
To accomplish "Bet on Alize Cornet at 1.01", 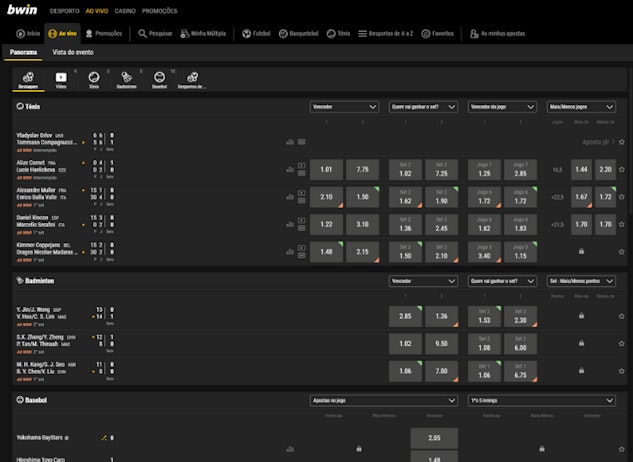I will point(326,170).
